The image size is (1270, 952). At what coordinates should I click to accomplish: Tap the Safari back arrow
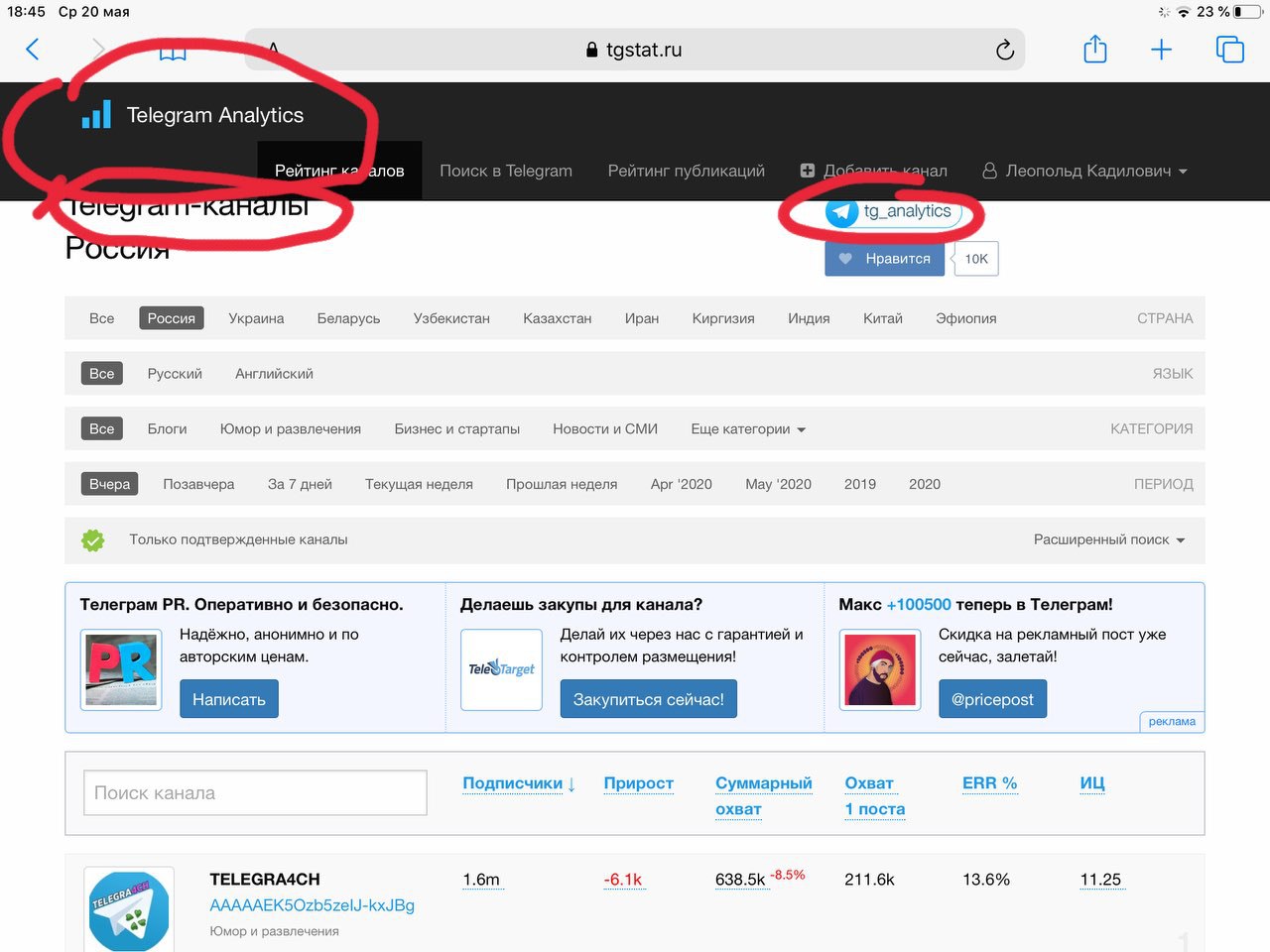pos(33,50)
